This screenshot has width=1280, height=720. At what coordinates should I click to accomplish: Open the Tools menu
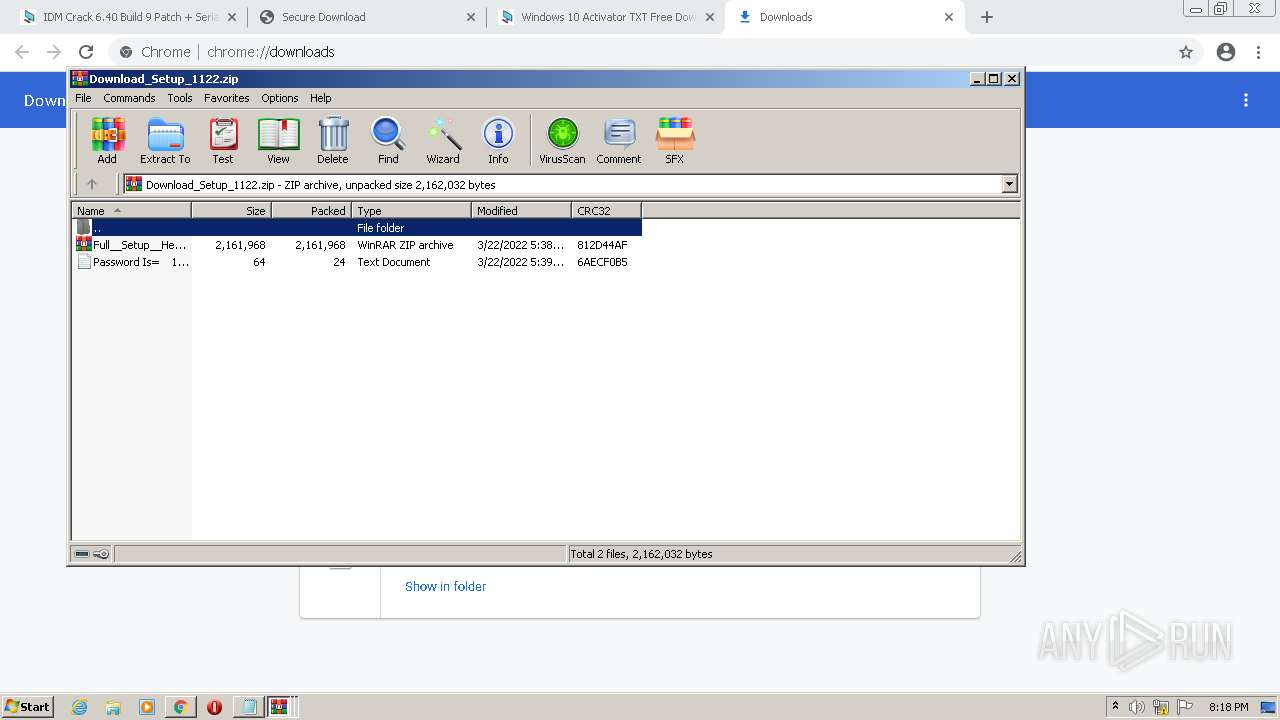[180, 98]
